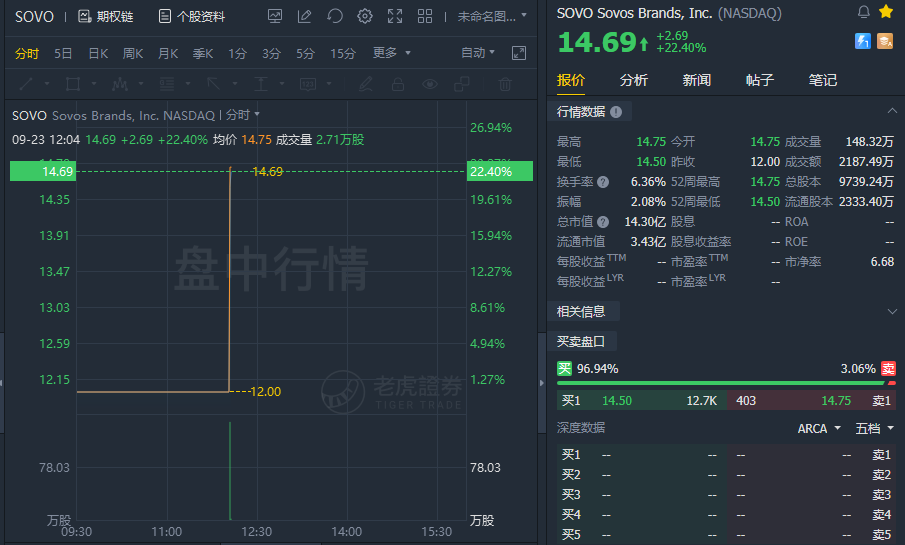Viewport: 905px width, 545px height.
Task: Open the 五档 depth levels dropdown
Action: tap(874, 428)
